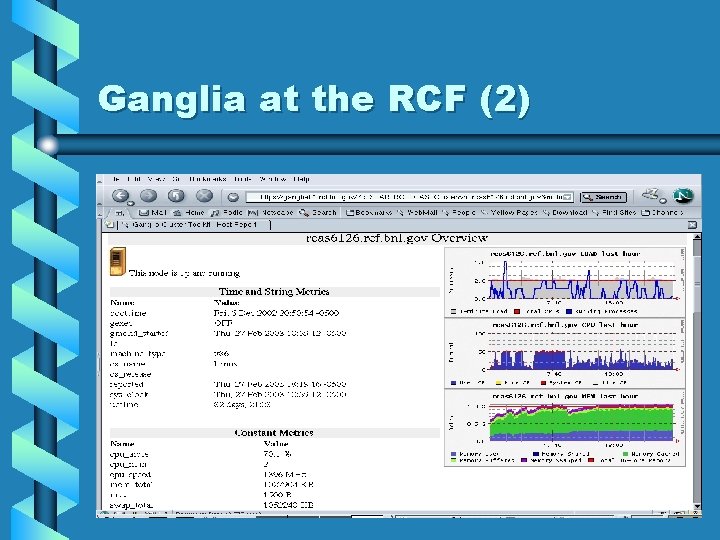
Task: Click the 'This node is up and running' text
Action: pos(184,273)
